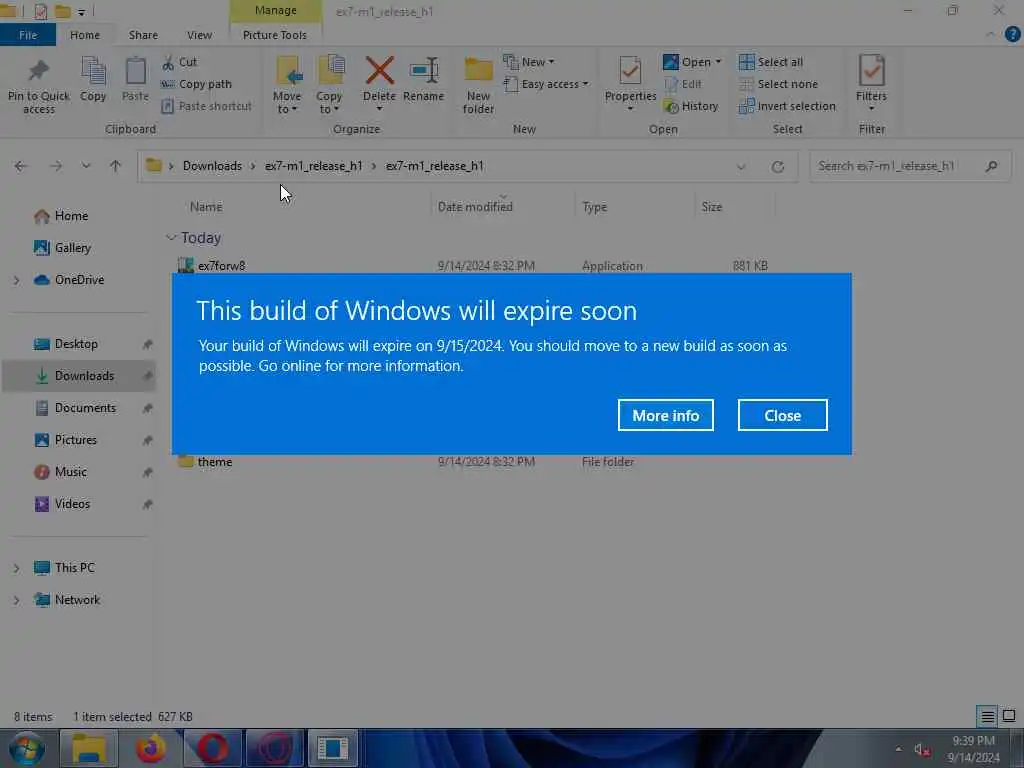1024x768 pixels.
Task: Click Select none in ribbon
Action: pos(778,84)
